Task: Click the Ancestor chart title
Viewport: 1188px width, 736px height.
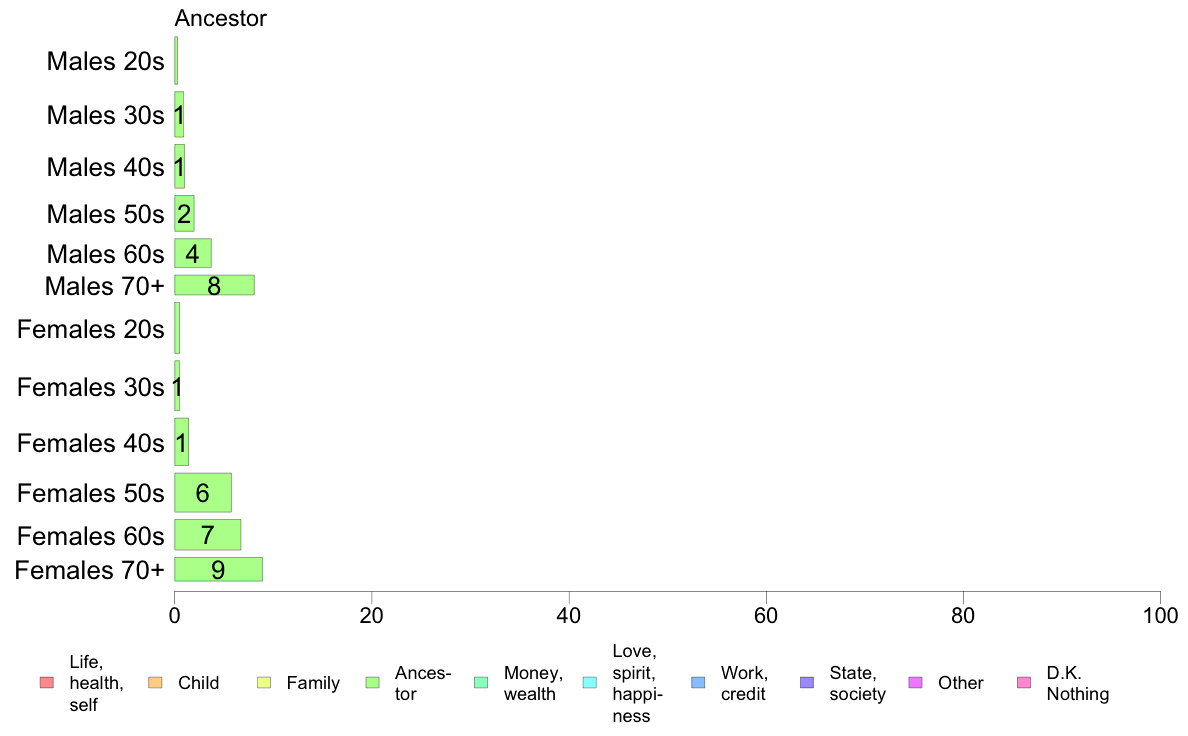Action: pyautogui.click(x=220, y=18)
